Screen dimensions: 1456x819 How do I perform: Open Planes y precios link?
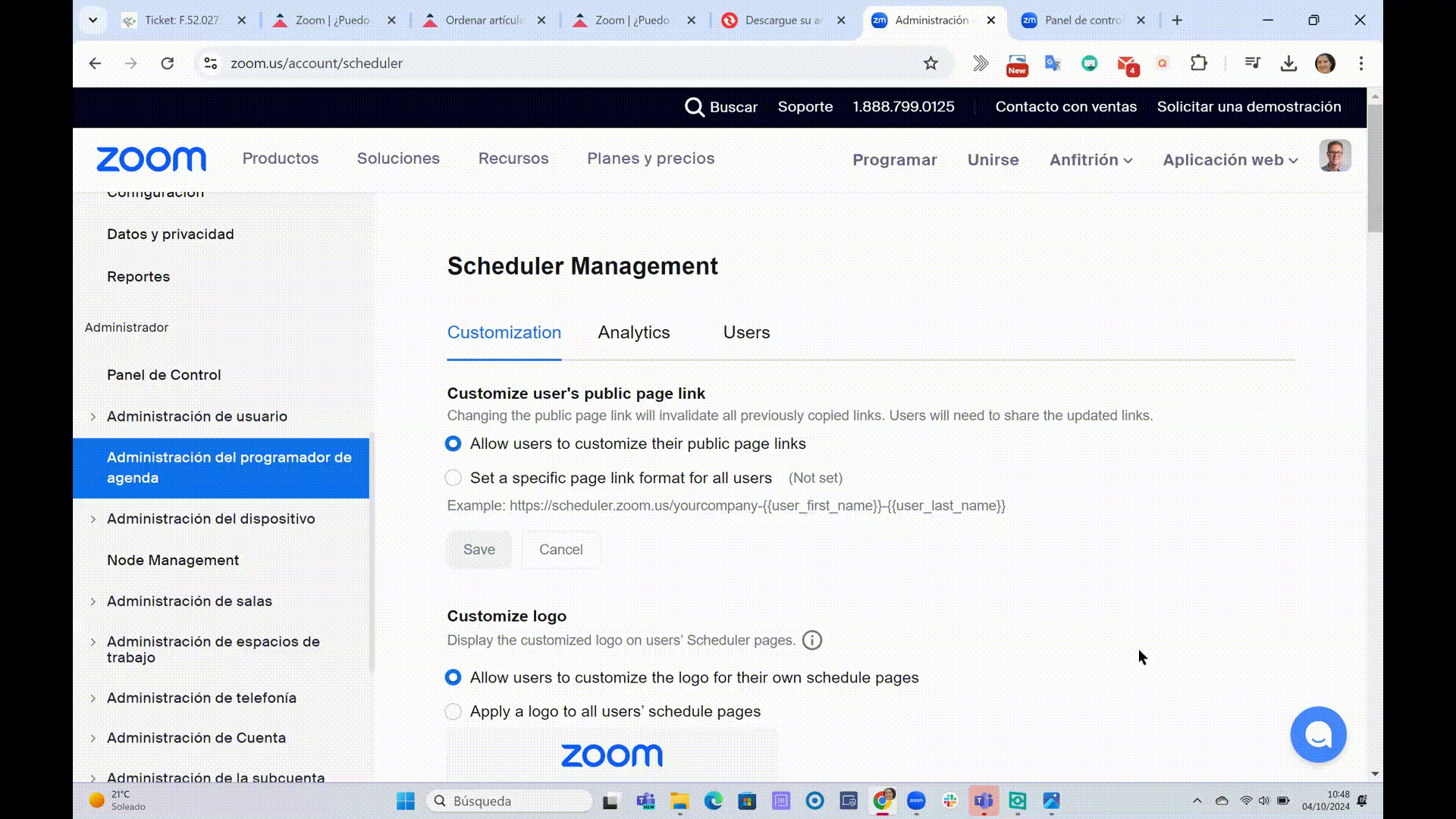click(651, 158)
